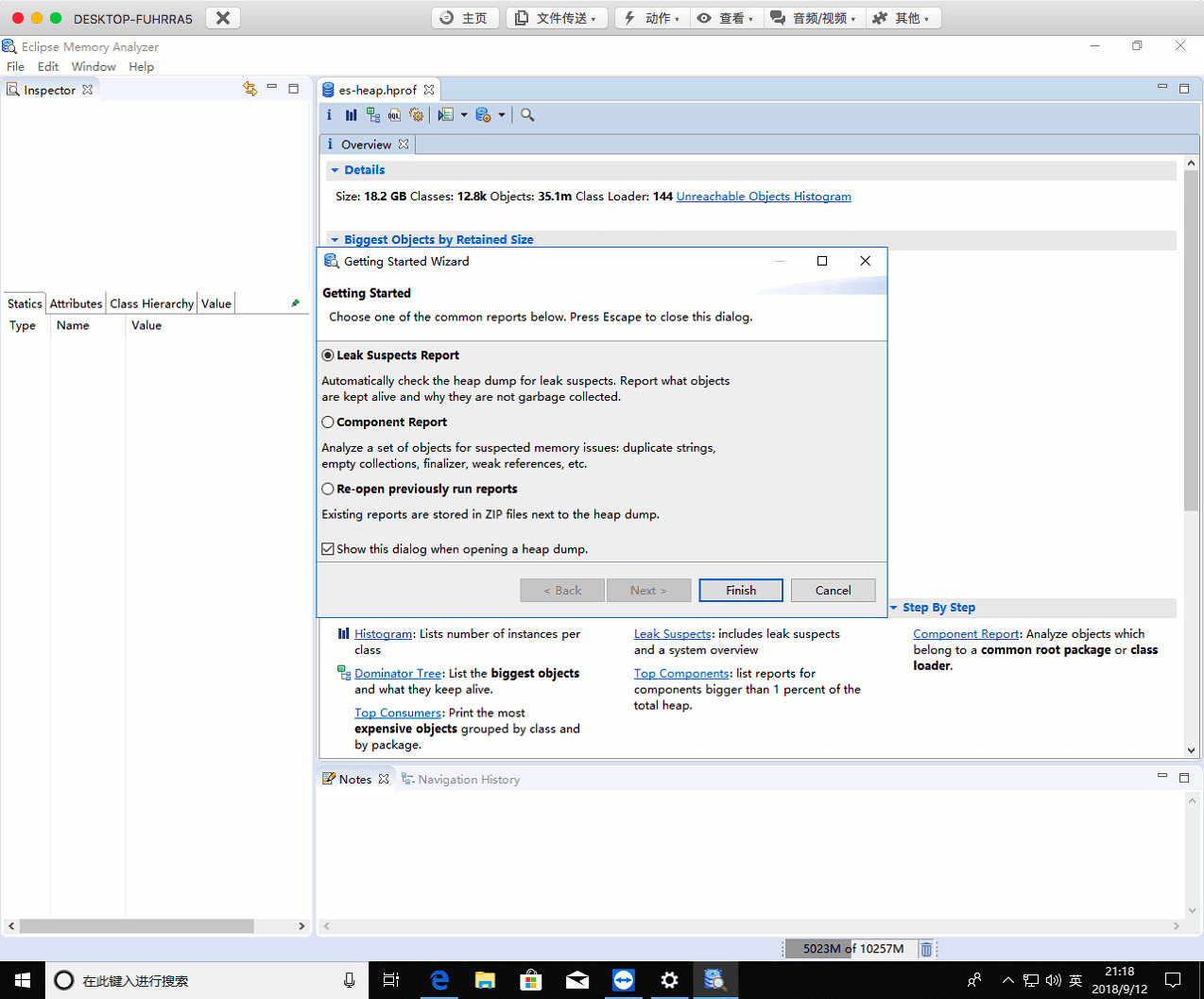Switch to Class Hierarchy tab in Inspector

[151, 303]
